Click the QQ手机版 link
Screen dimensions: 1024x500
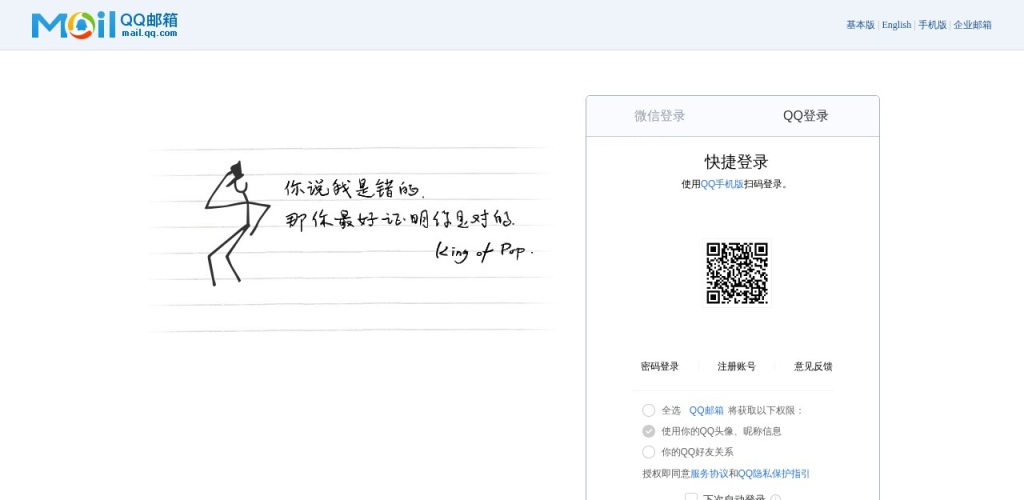[722, 184]
